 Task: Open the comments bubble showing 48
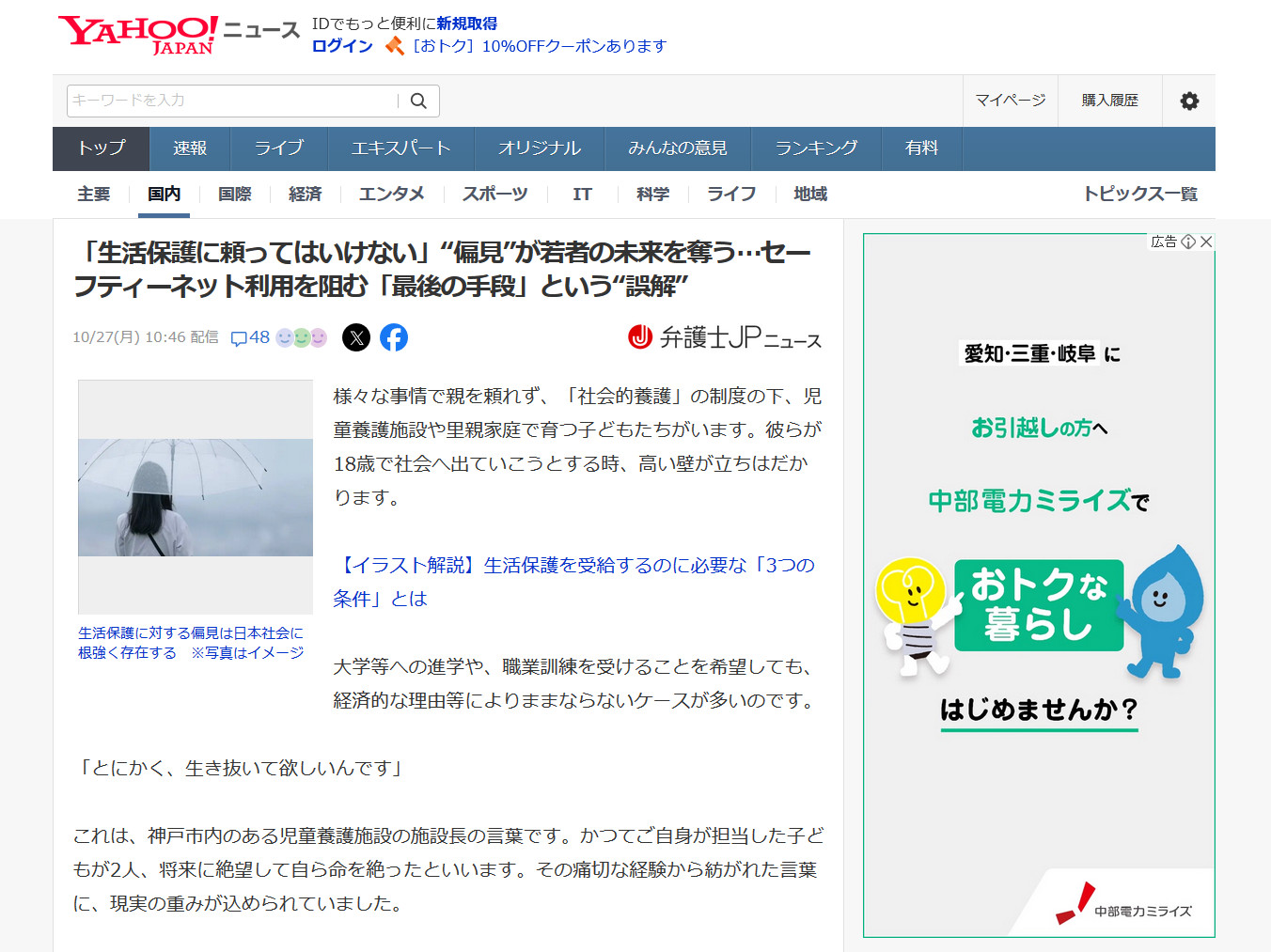click(250, 337)
